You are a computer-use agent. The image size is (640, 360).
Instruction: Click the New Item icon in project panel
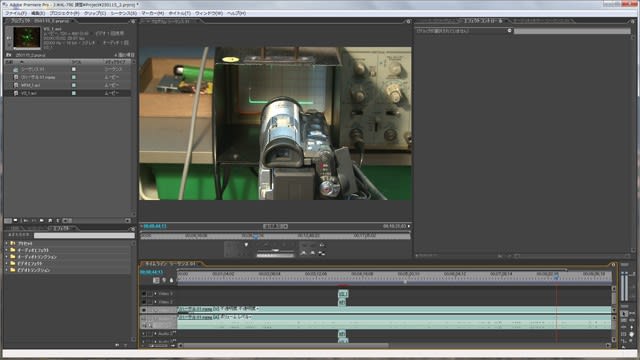50,220
